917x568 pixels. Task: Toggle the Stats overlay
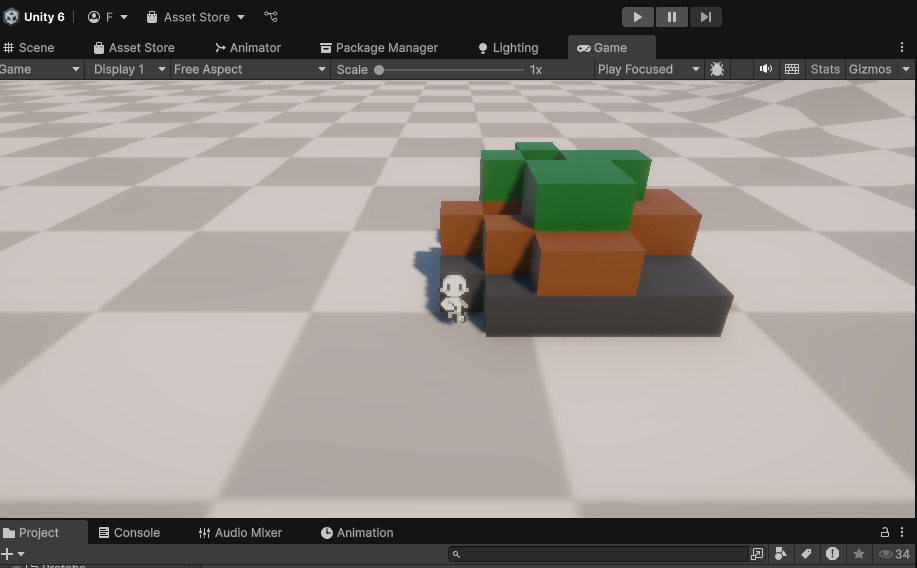[825, 69]
